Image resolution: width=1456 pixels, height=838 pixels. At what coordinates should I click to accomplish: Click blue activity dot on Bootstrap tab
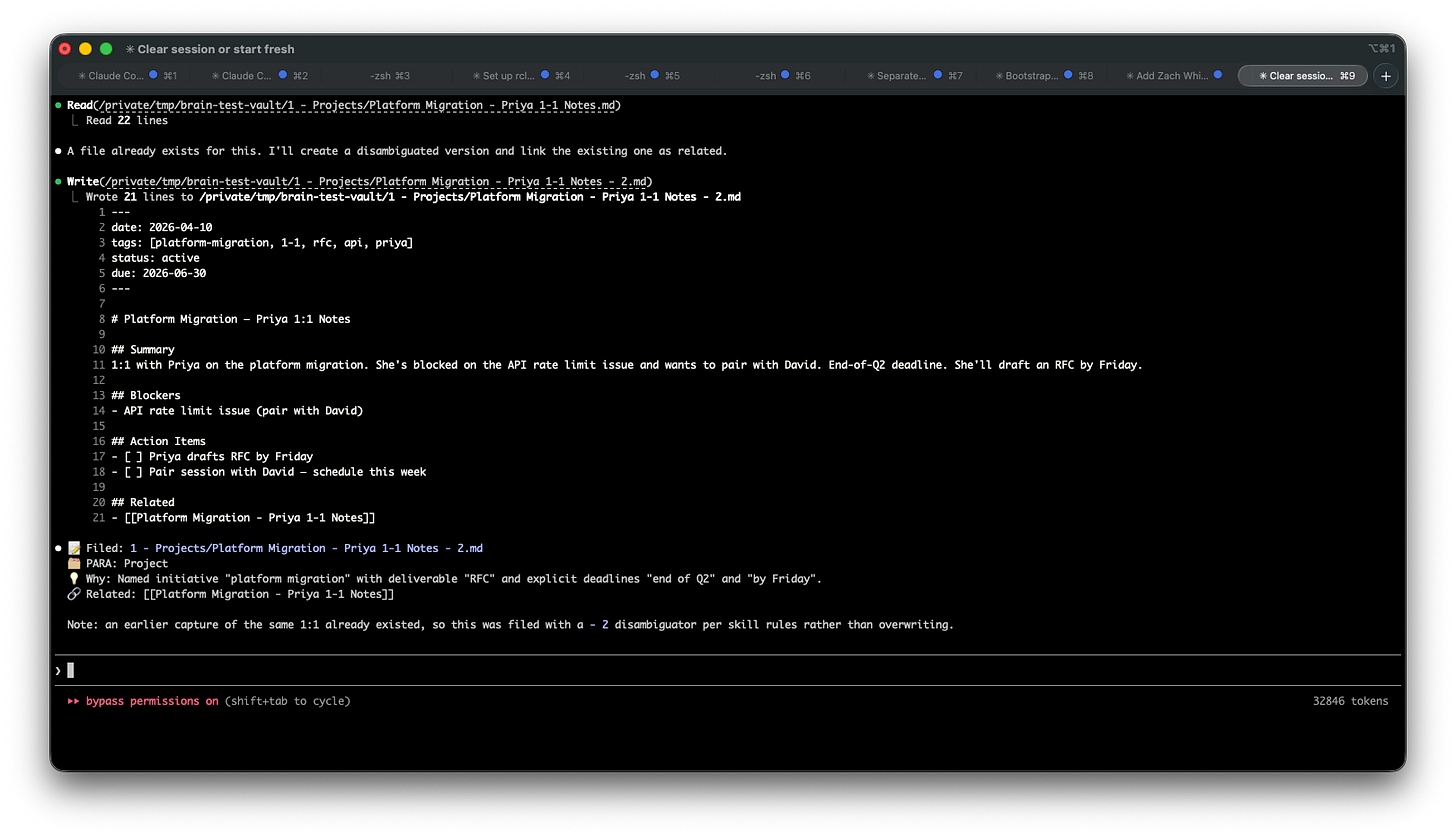[1068, 75]
